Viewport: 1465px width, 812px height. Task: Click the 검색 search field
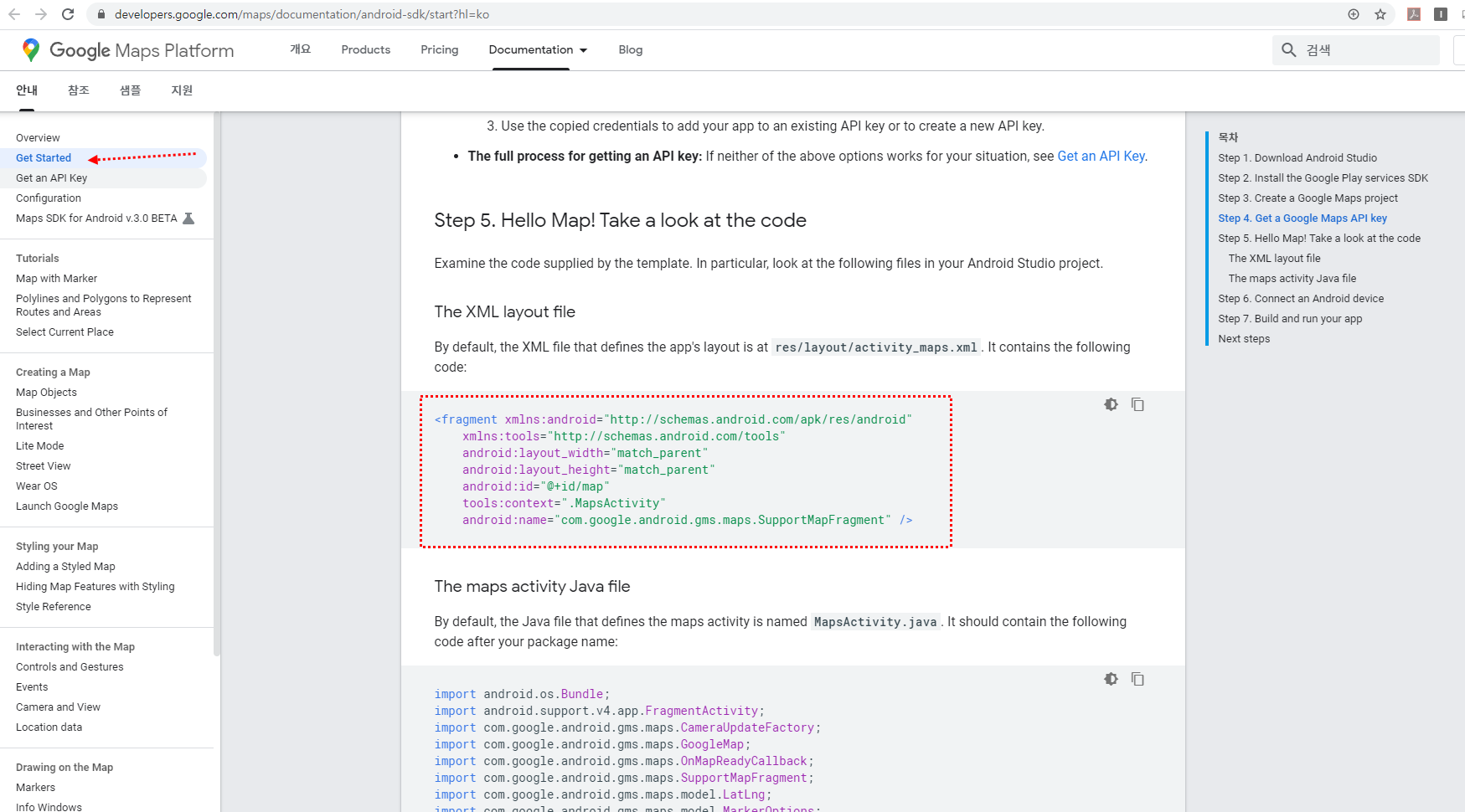click(1355, 50)
